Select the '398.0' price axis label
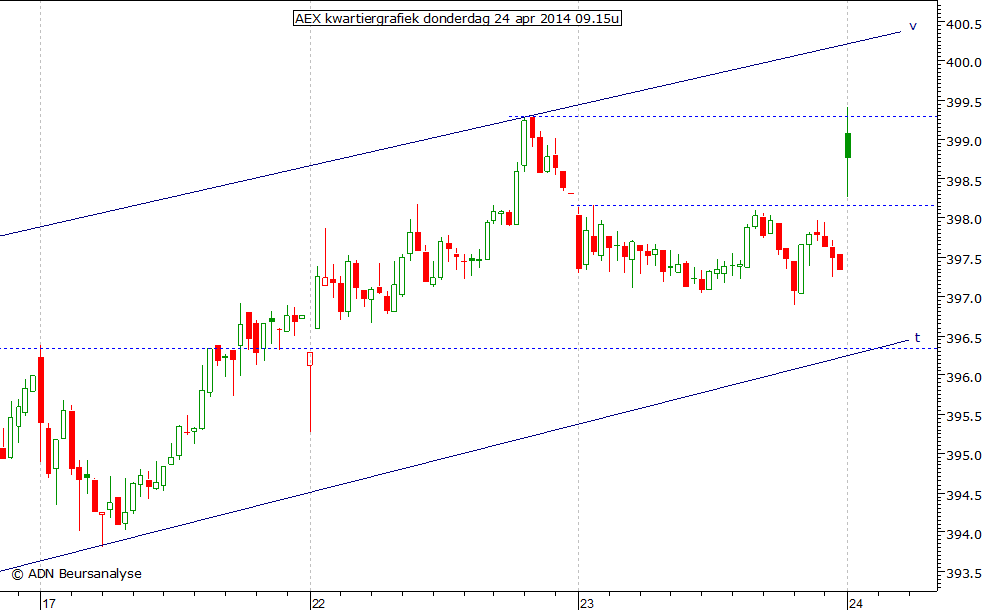 pyautogui.click(x=964, y=220)
